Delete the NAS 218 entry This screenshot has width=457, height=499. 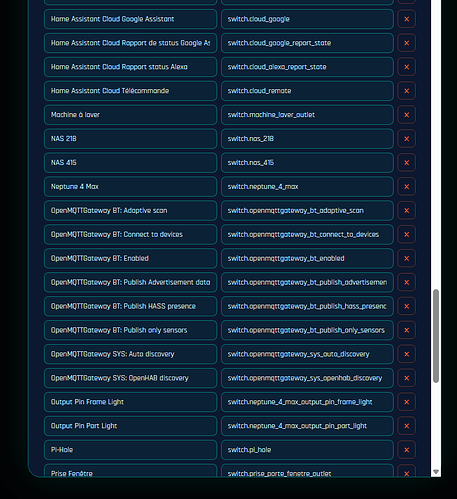[406, 139]
